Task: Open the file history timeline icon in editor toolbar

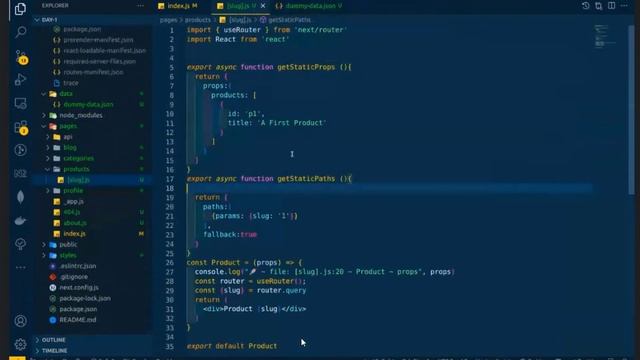Action: click(585, 6)
